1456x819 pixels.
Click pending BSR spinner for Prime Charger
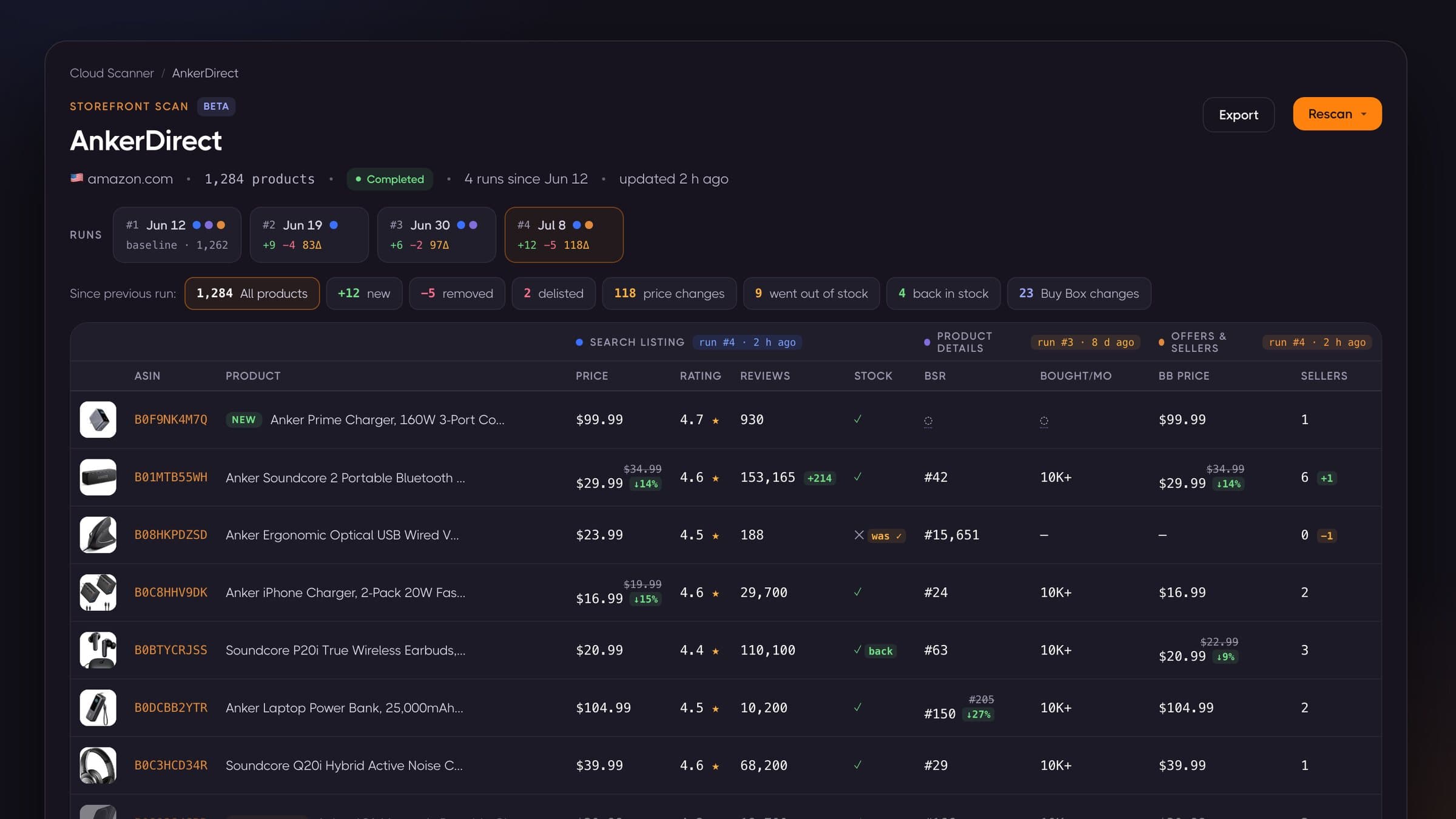coord(928,420)
